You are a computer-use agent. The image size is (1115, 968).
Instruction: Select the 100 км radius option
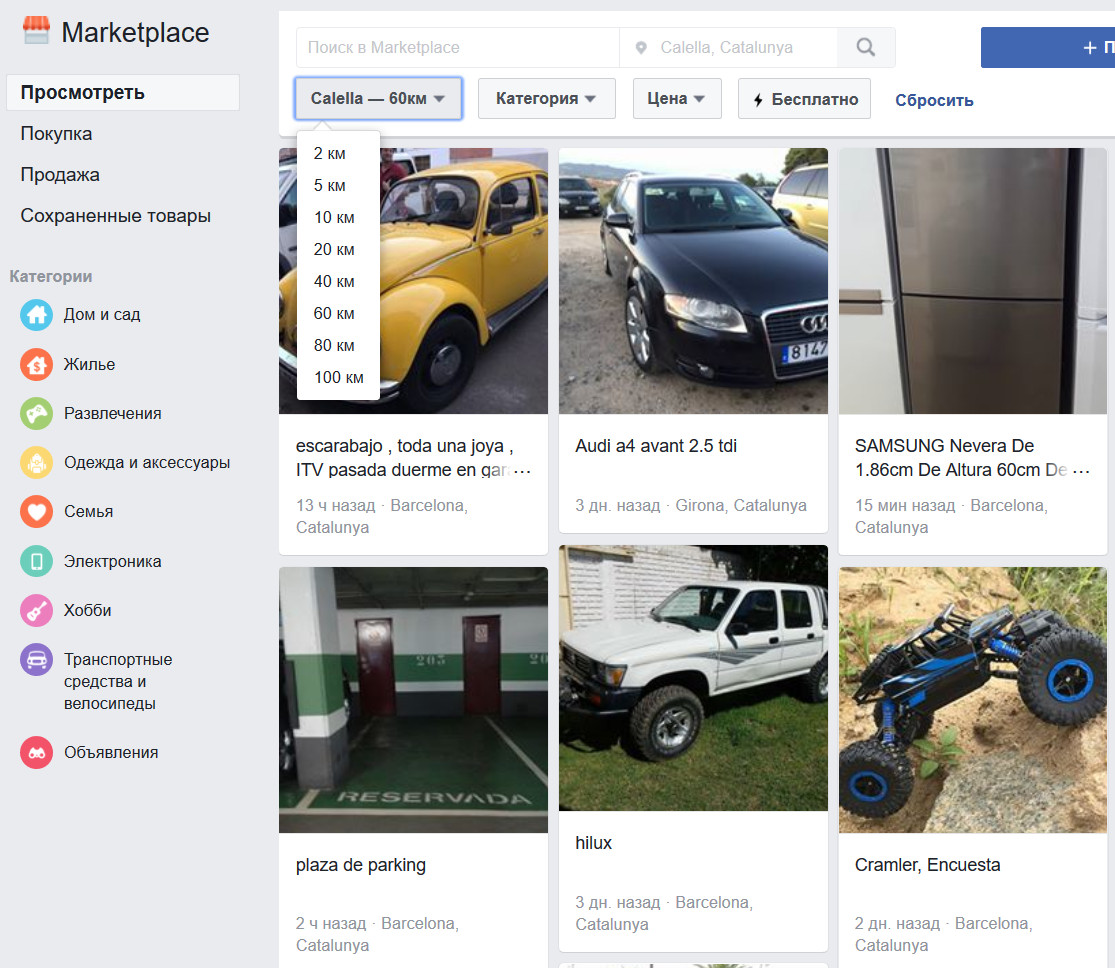[339, 378]
